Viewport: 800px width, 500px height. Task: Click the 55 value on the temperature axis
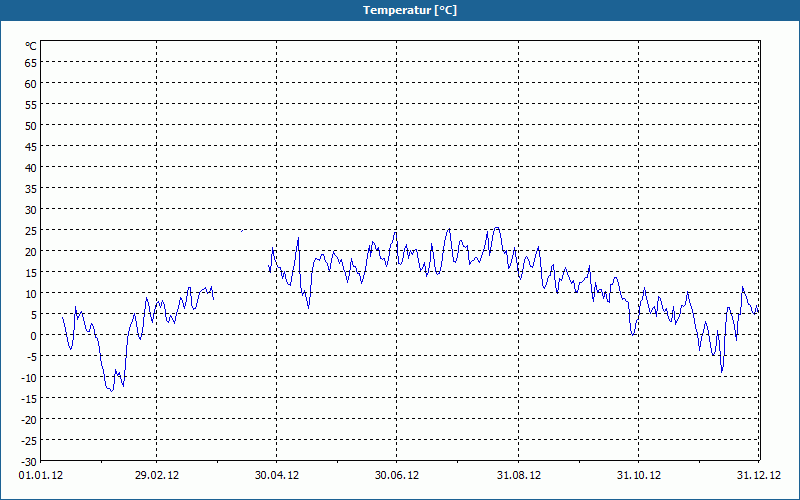(31, 105)
